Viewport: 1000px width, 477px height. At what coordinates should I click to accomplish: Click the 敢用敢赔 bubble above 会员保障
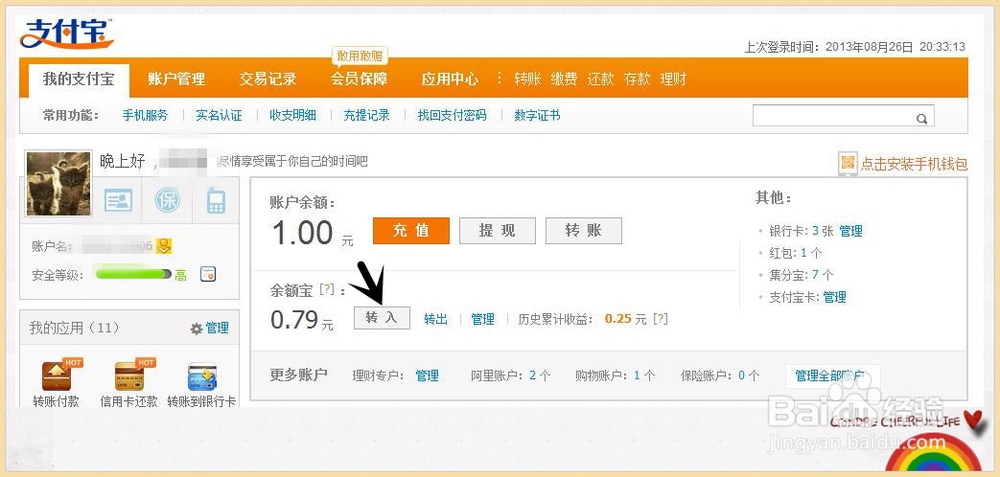[x=359, y=56]
